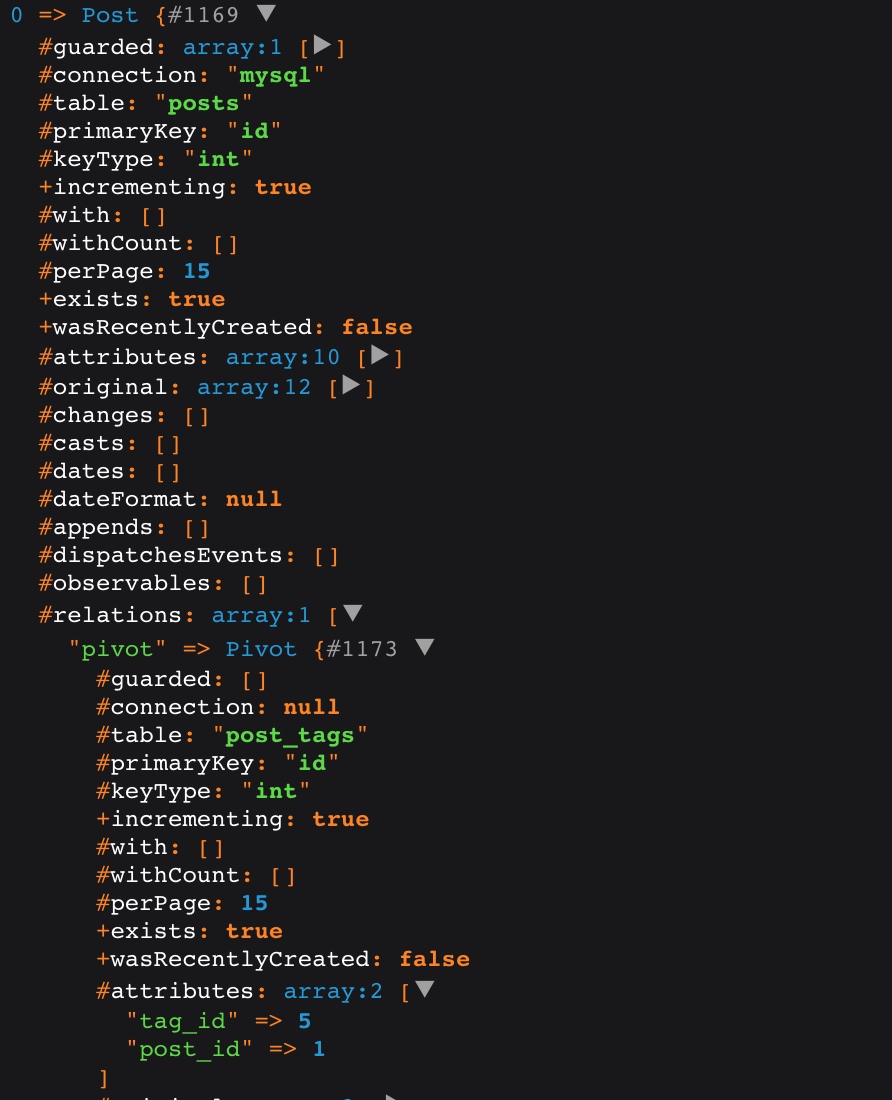Click the tag_id value 5
Image resolution: width=892 pixels, height=1100 pixels.
point(304,1021)
